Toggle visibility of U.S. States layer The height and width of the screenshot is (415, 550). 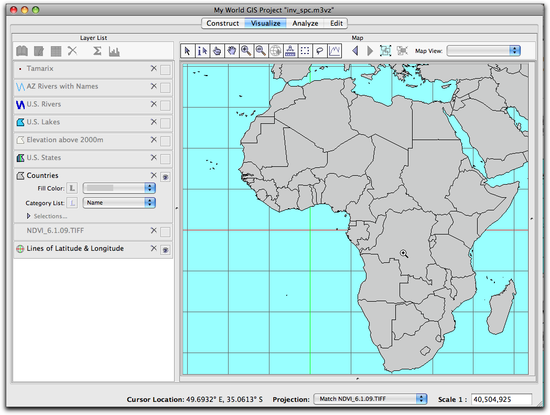165,159
